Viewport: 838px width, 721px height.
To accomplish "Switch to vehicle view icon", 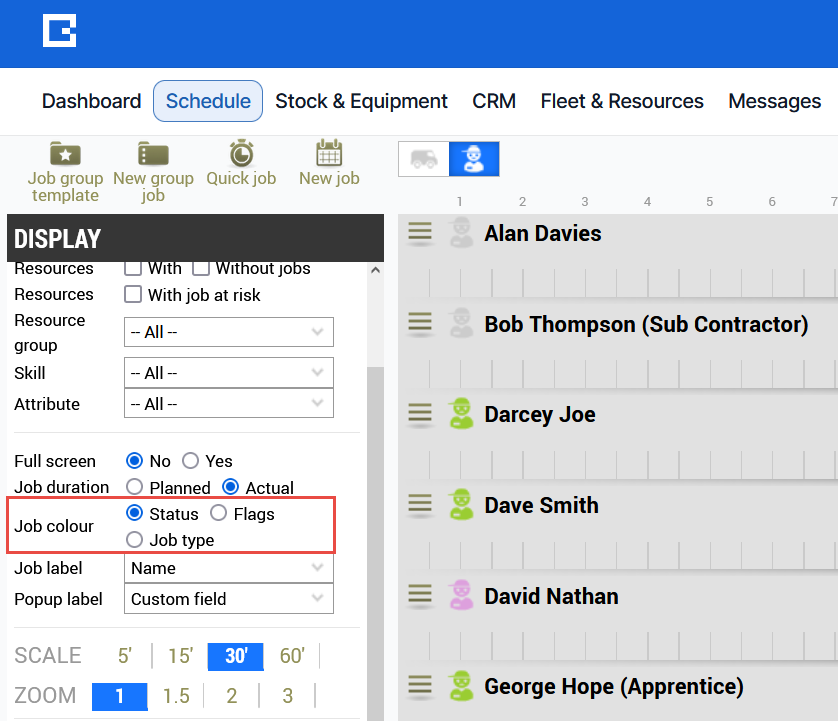I will (x=424, y=159).
